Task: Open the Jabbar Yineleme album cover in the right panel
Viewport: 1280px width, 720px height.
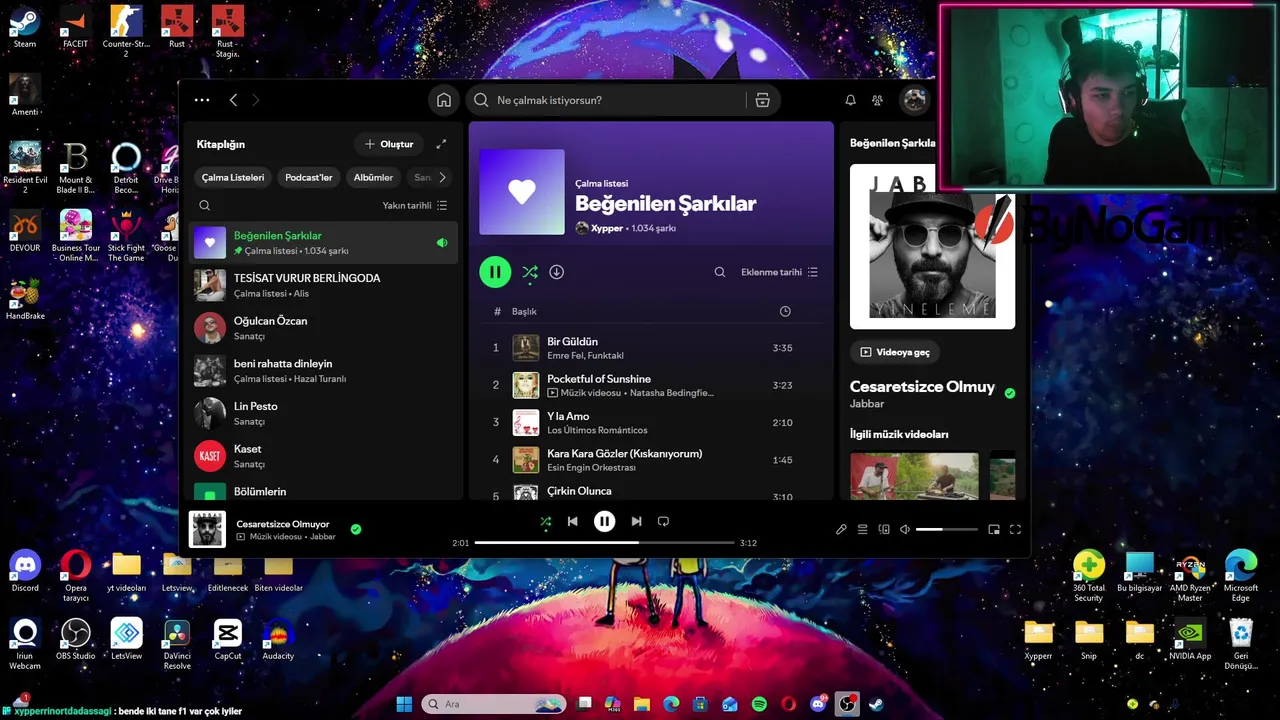Action: 932,247
